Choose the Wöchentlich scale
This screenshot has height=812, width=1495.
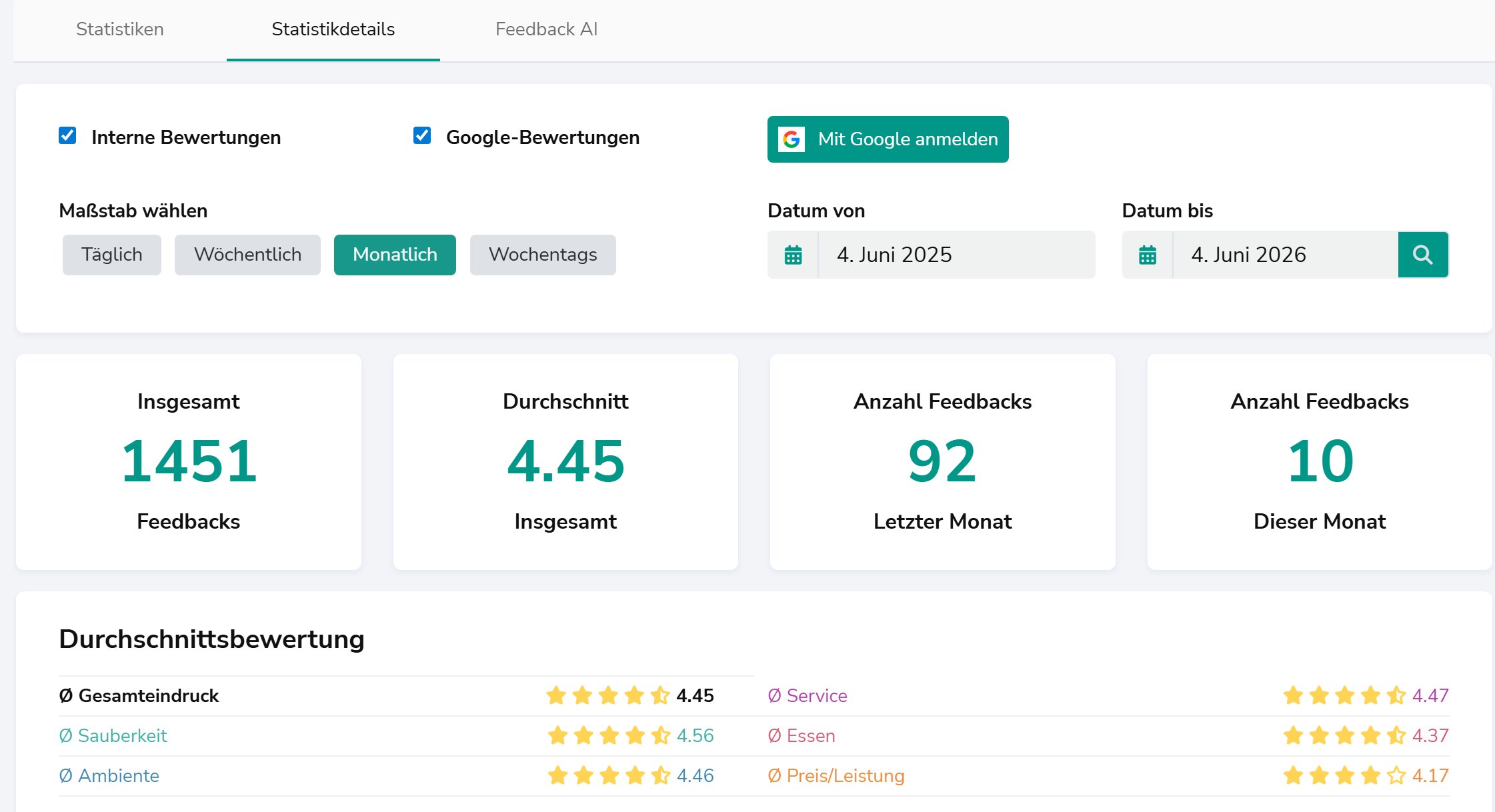pos(247,255)
